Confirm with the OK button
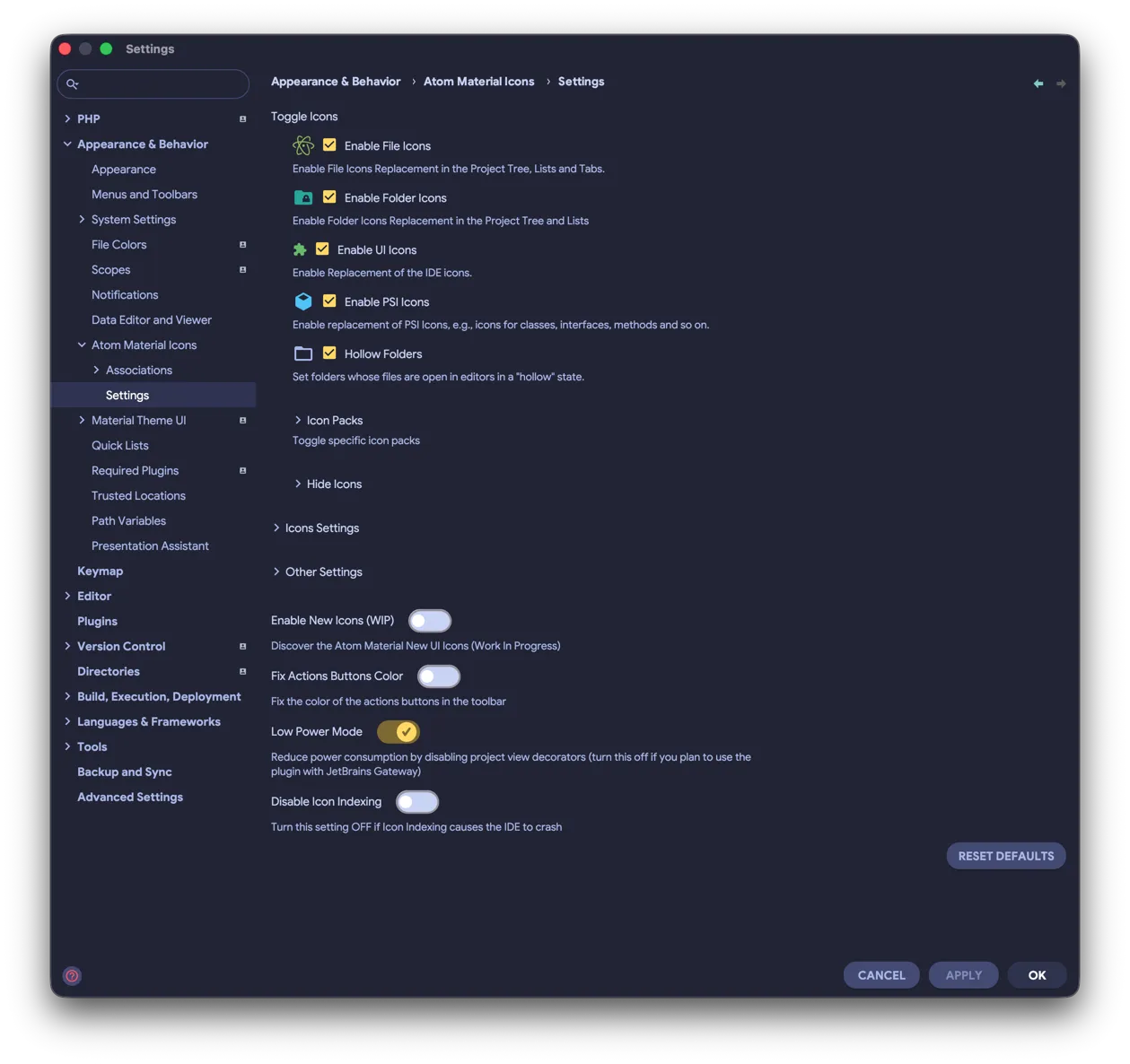Screen dimensions: 1130x1064 [1037, 975]
